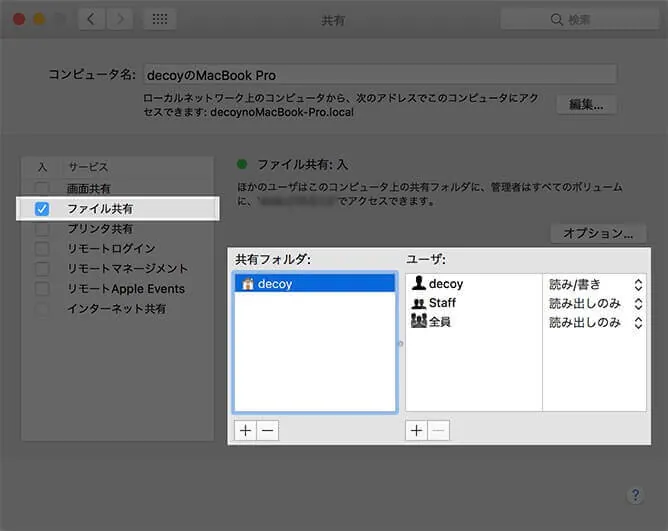
Task: Uncheck the ファイル共有 checkbox
Action: click(42, 208)
